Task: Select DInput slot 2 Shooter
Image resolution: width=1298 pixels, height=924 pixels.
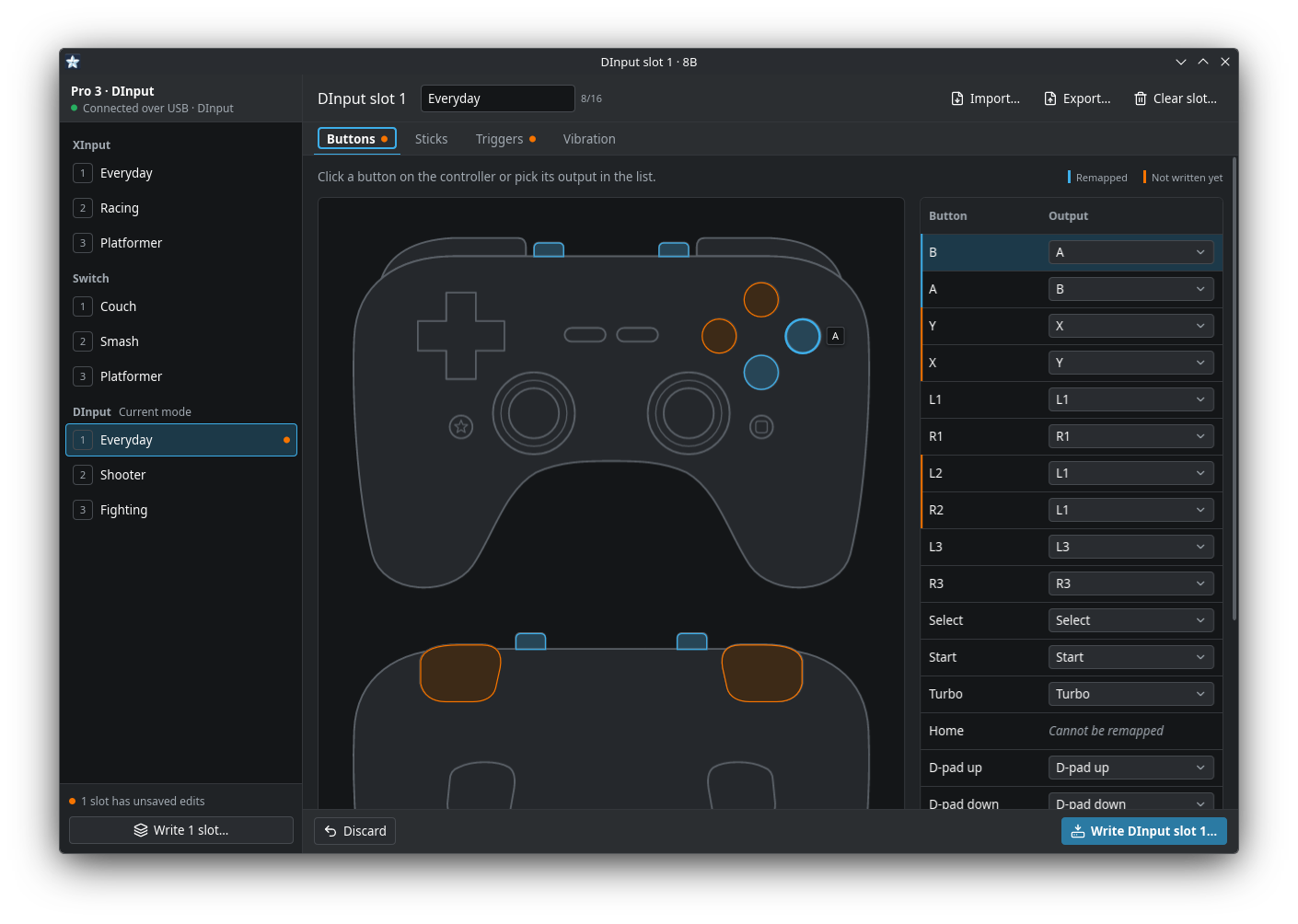Action: tap(181, 475)
